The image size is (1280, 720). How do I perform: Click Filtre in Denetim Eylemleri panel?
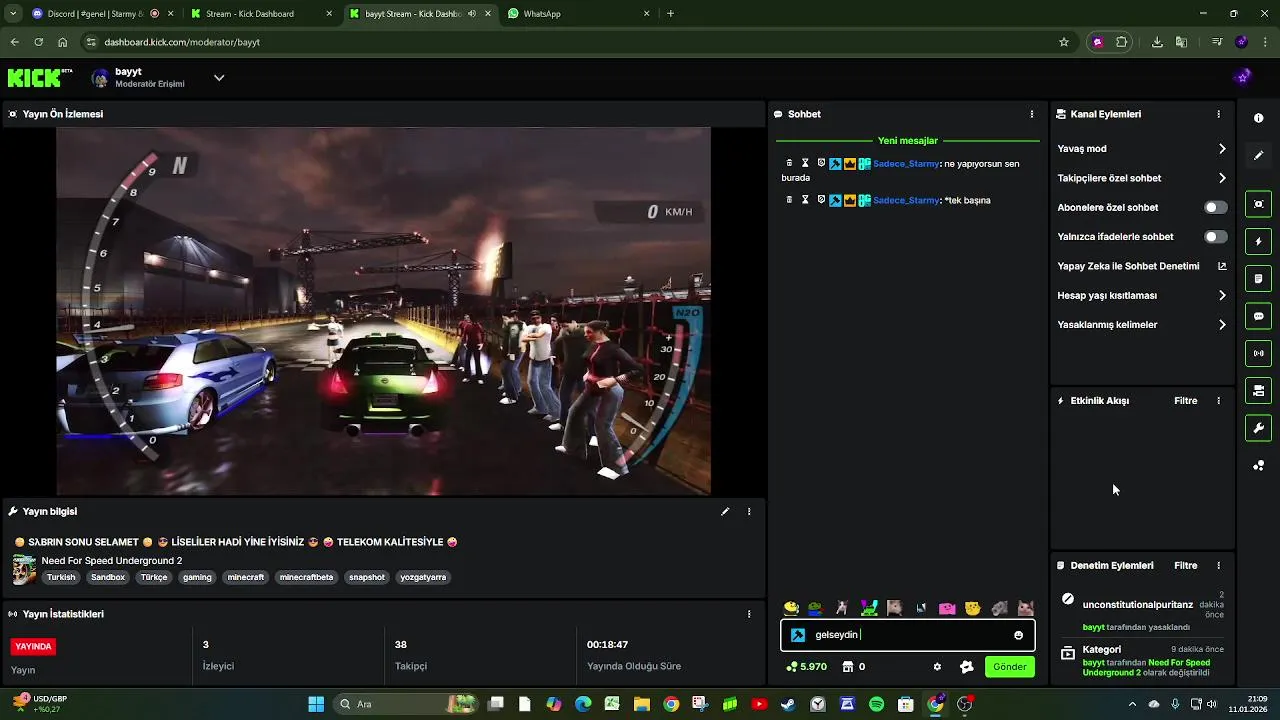pyautogui.click(x=1185, y=566)
